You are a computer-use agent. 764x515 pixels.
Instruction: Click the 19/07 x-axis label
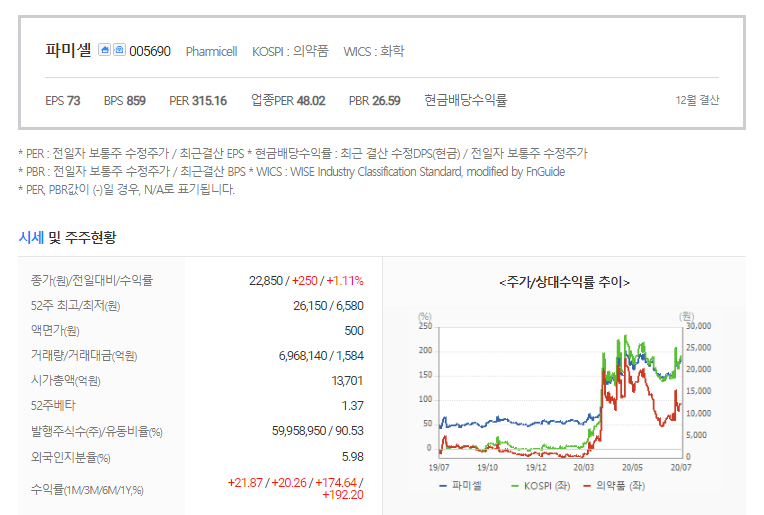tap(439, 467)
